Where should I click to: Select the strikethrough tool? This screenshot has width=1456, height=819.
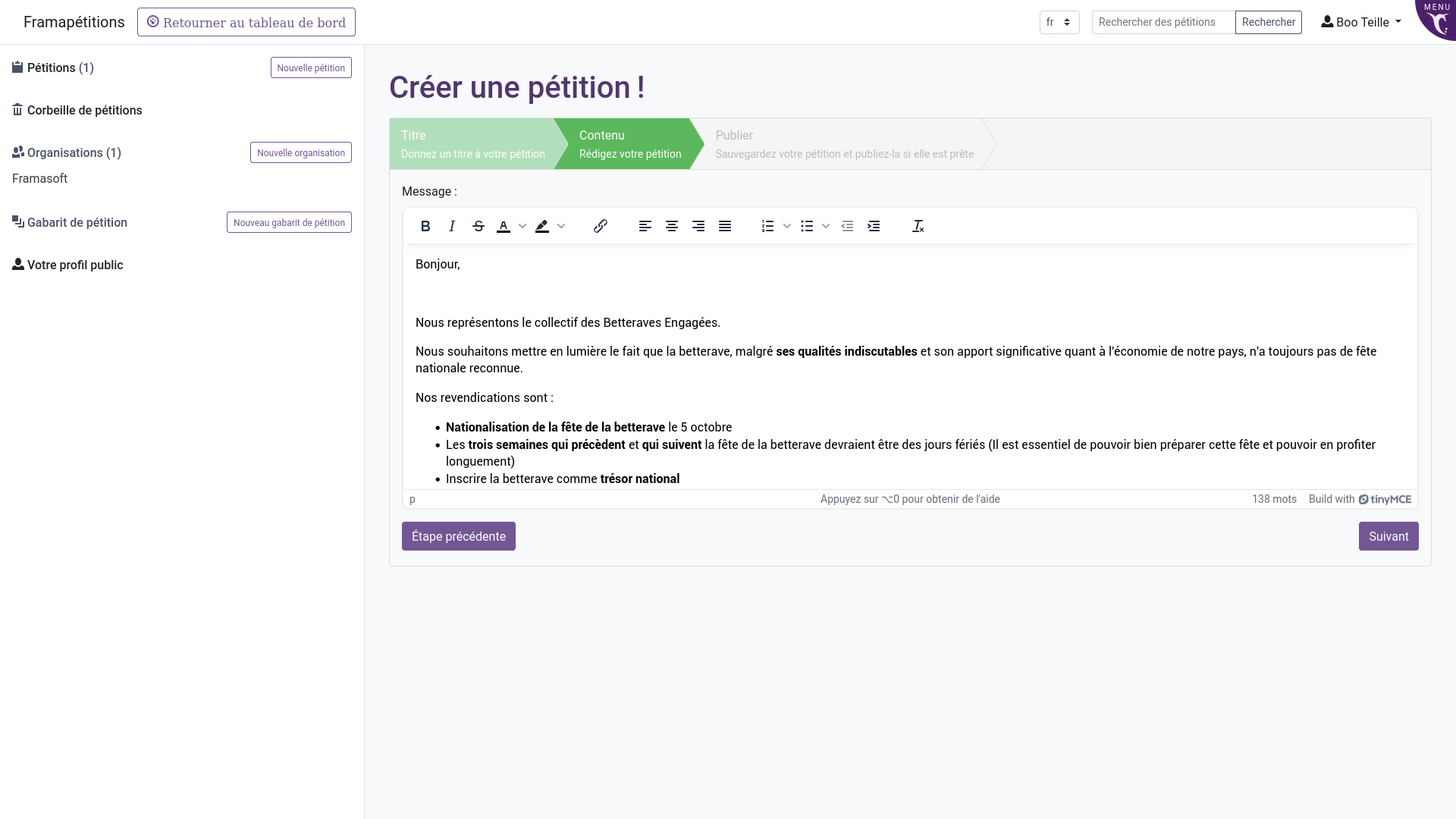479,226
